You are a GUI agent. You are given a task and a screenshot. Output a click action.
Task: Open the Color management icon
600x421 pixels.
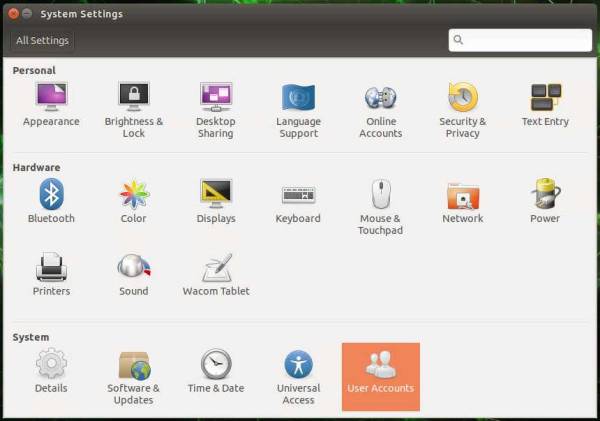[x=134, y=194]
